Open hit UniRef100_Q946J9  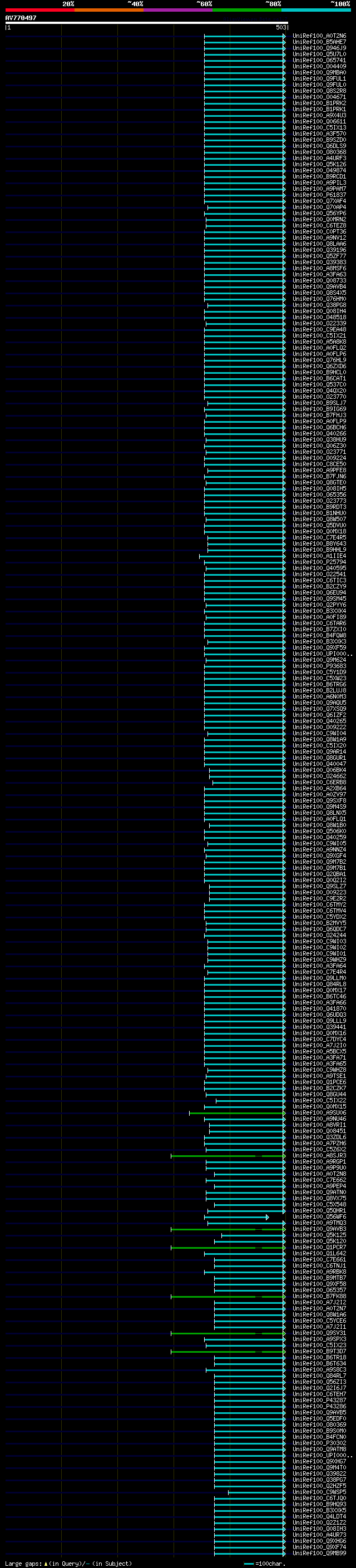[319, 48]
